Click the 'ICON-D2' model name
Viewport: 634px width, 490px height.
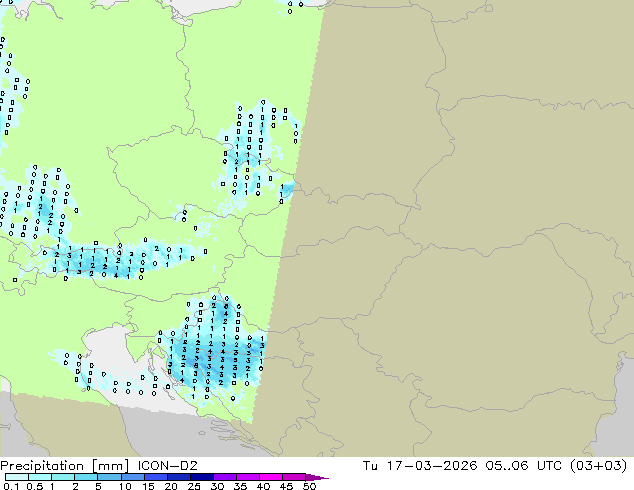[167, 466]
